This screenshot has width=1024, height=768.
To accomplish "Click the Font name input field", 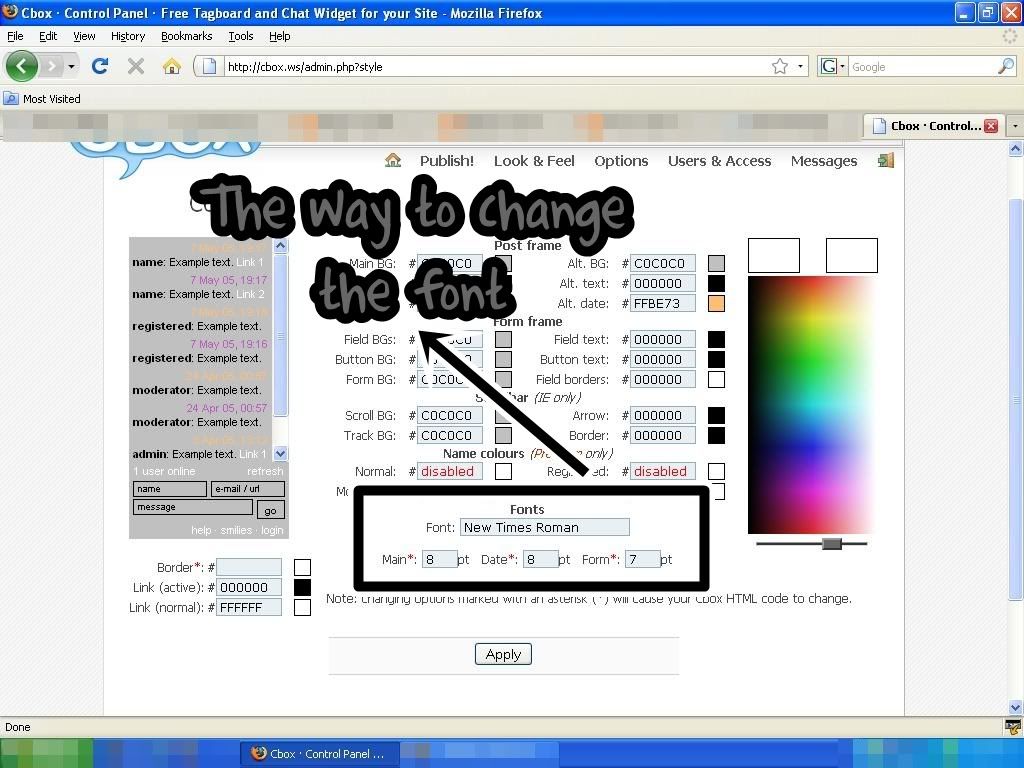I will tap(545, 527).
